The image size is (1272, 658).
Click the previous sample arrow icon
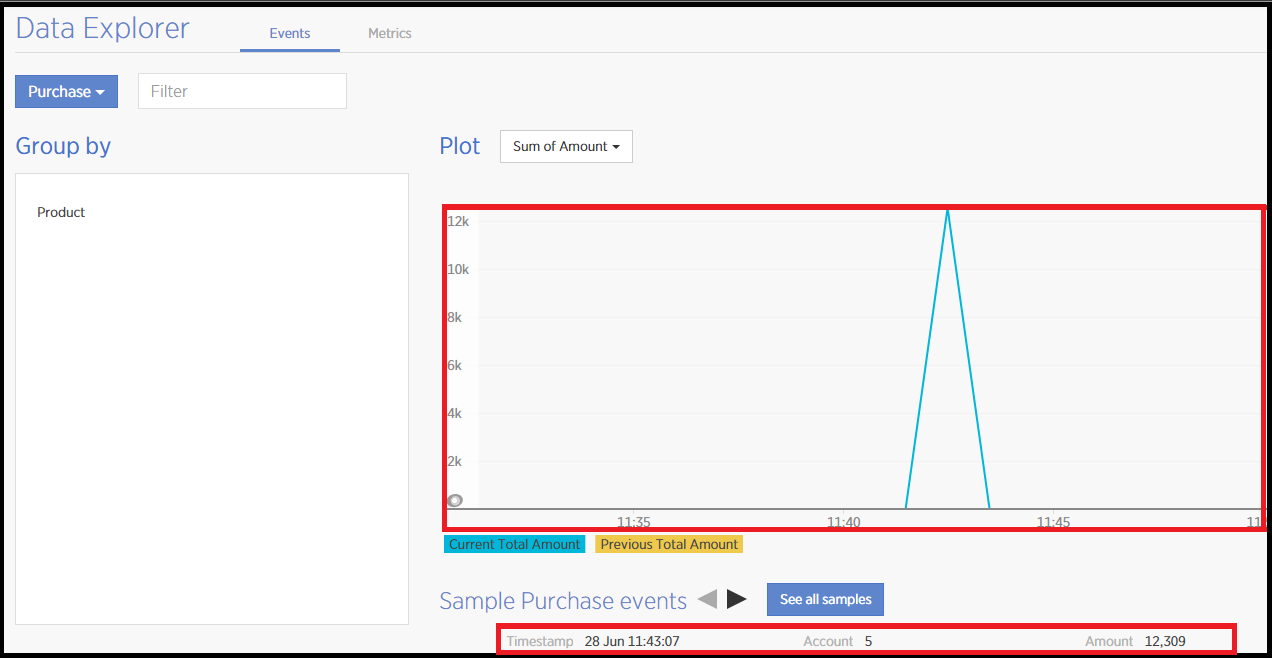coord(707,598)
